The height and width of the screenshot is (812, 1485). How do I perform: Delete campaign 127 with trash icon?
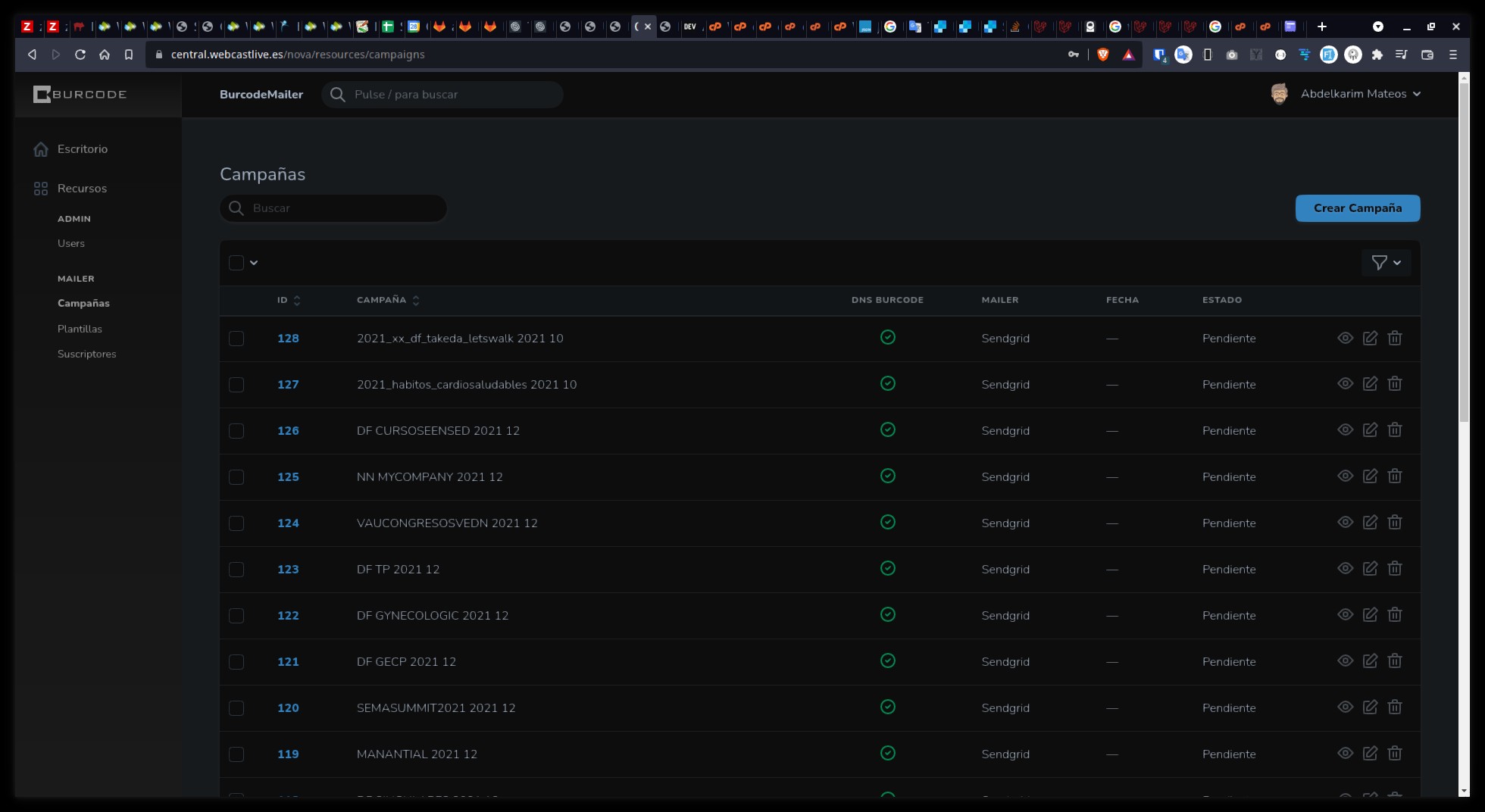pos(1394,384)
